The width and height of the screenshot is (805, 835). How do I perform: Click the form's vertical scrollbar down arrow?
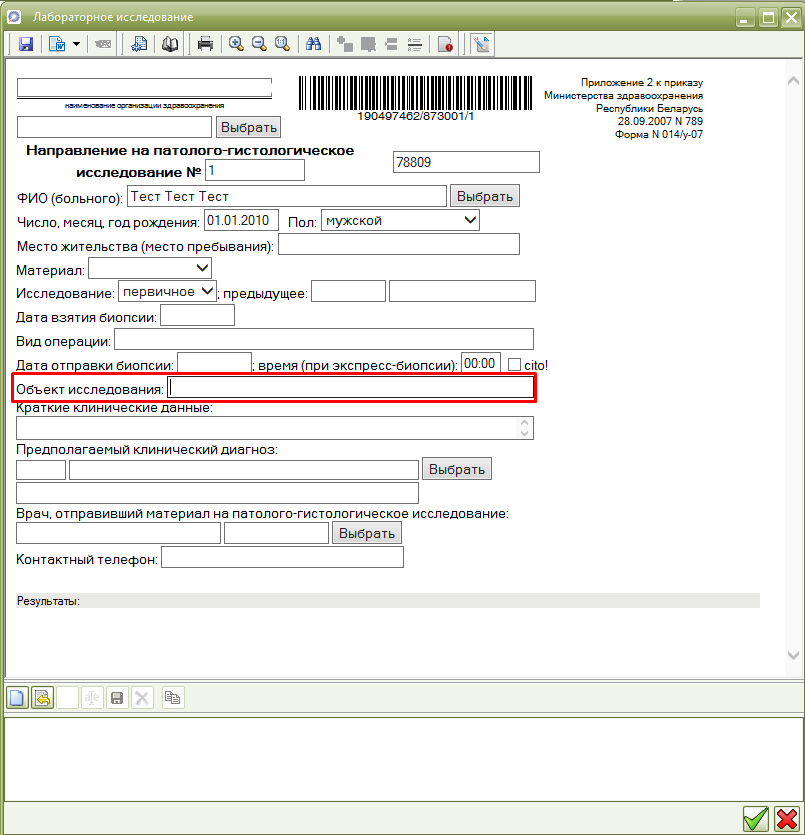point(793,655)
